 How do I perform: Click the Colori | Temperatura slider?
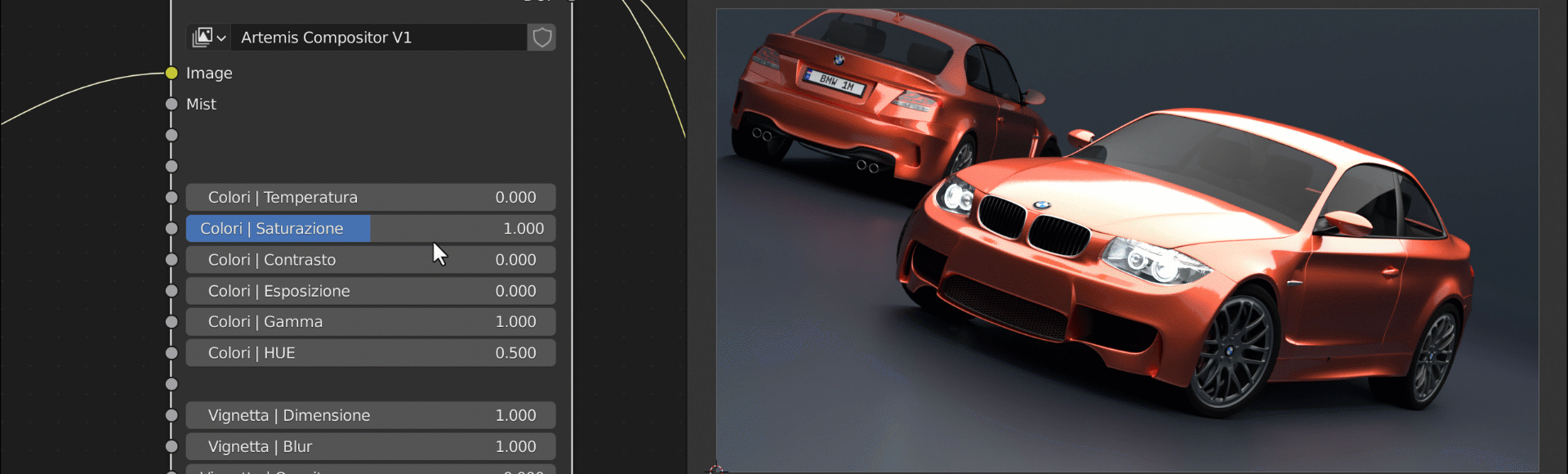point(371,198)
